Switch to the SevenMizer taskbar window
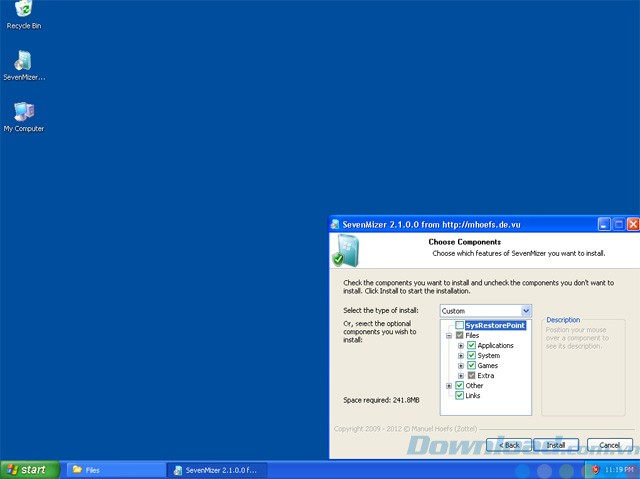This screenshot has height=479, width=640. pos(214,469)
